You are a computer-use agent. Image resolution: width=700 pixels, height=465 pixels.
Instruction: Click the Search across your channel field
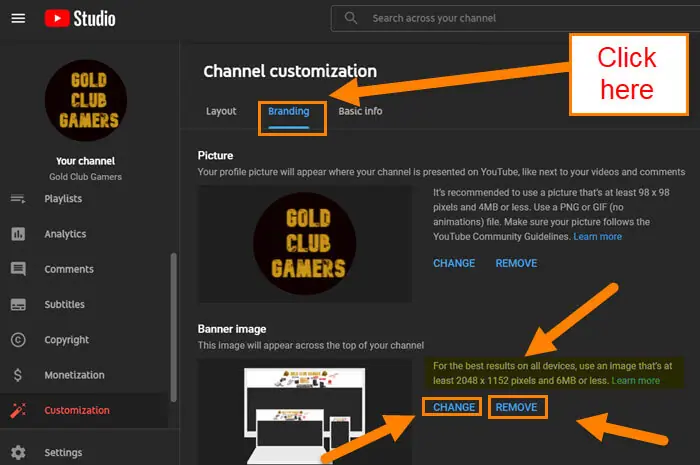coord(515,18)
